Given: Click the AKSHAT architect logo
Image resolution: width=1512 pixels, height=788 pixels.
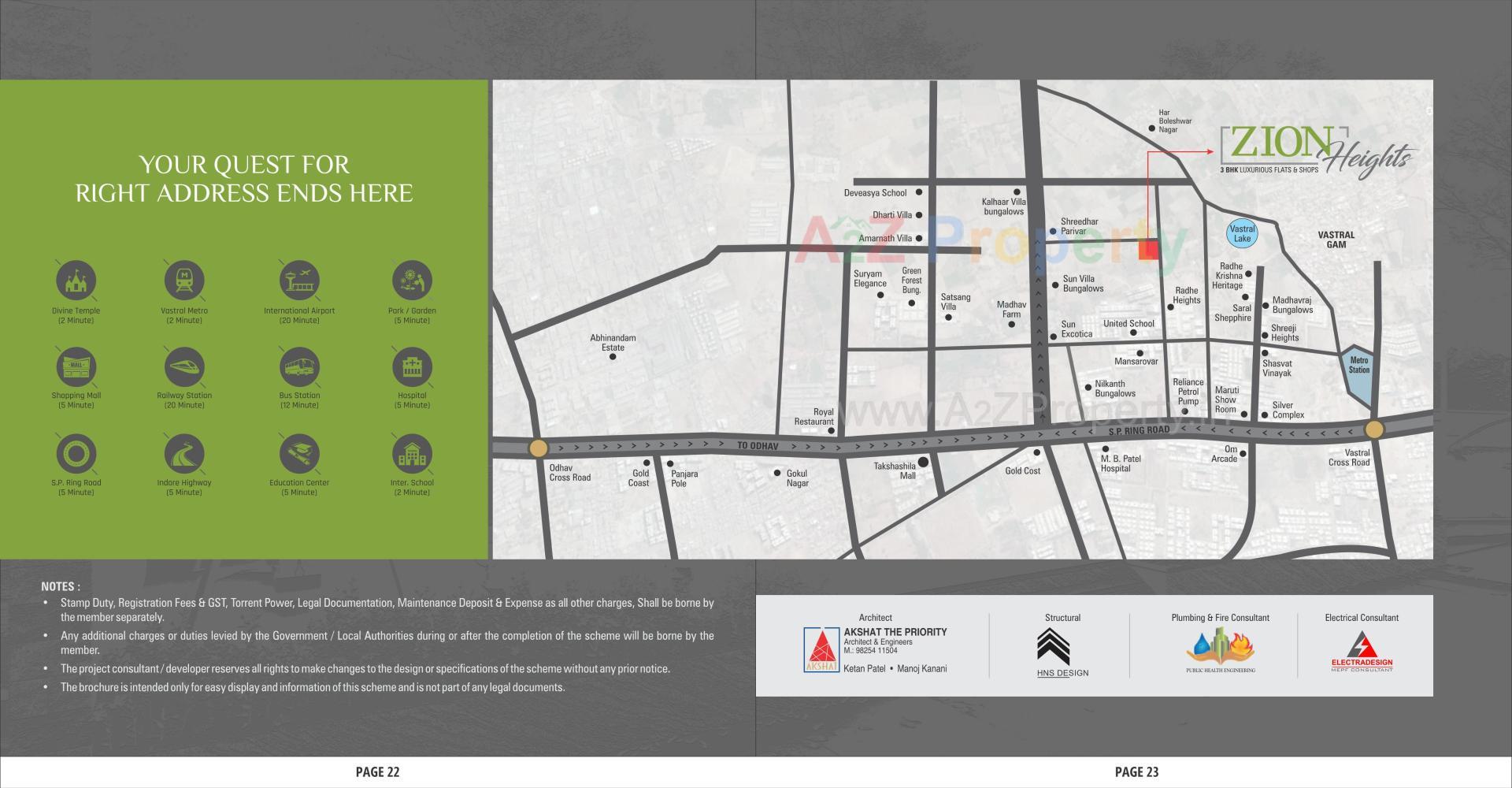Looking at the screenshot, I should pyautogui.click(x=822, y=650).
